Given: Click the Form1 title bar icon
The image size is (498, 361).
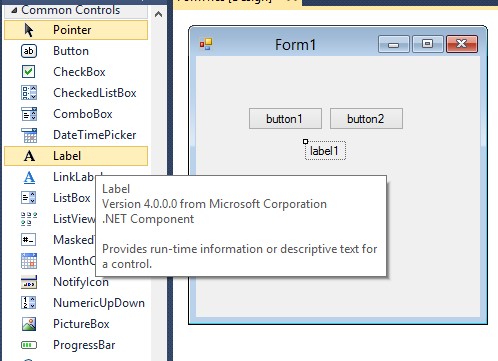Looking at the screenshot, I should point(206,44).
